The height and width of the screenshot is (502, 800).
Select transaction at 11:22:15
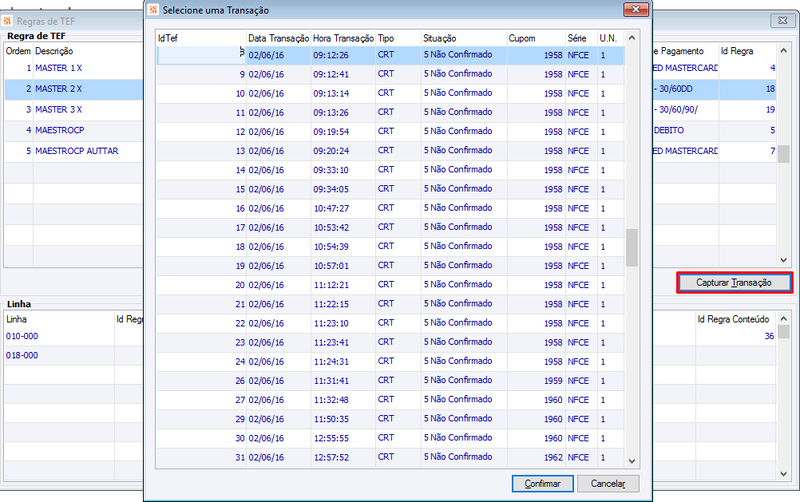pyautogui.click(x=390, y=304)
